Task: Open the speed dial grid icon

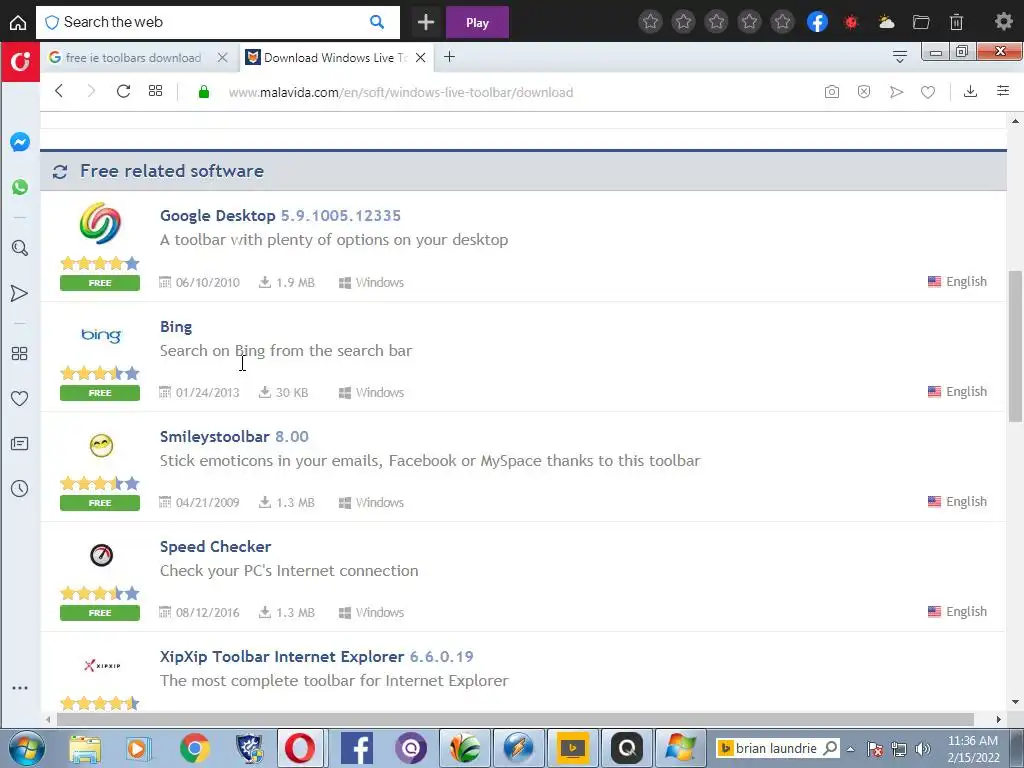Action: coord(155,91)
